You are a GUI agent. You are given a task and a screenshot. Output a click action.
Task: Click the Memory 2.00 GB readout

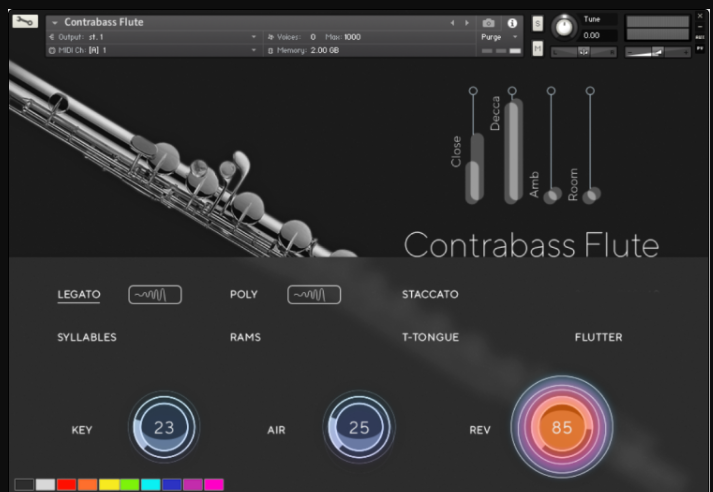tap(325, 50)
